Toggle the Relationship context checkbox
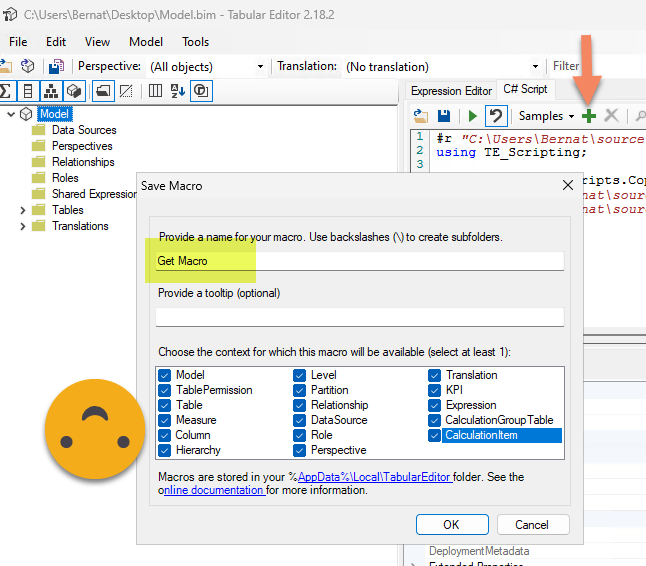Viewport: 646px width, 566px height. (x=300, y=405)
